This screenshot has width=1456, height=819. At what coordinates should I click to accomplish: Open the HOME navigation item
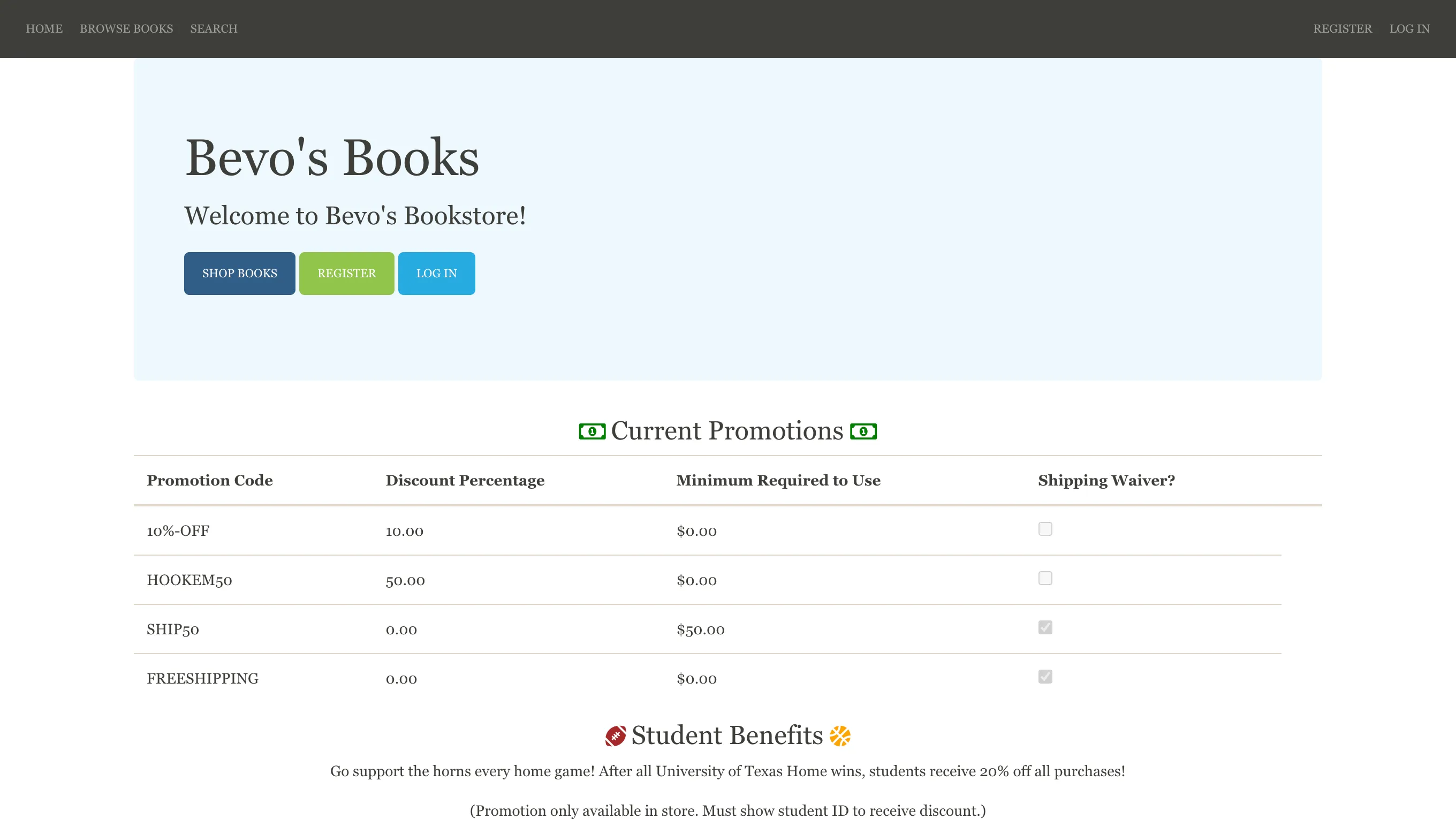pyautogui.click(x=44, y=28)
